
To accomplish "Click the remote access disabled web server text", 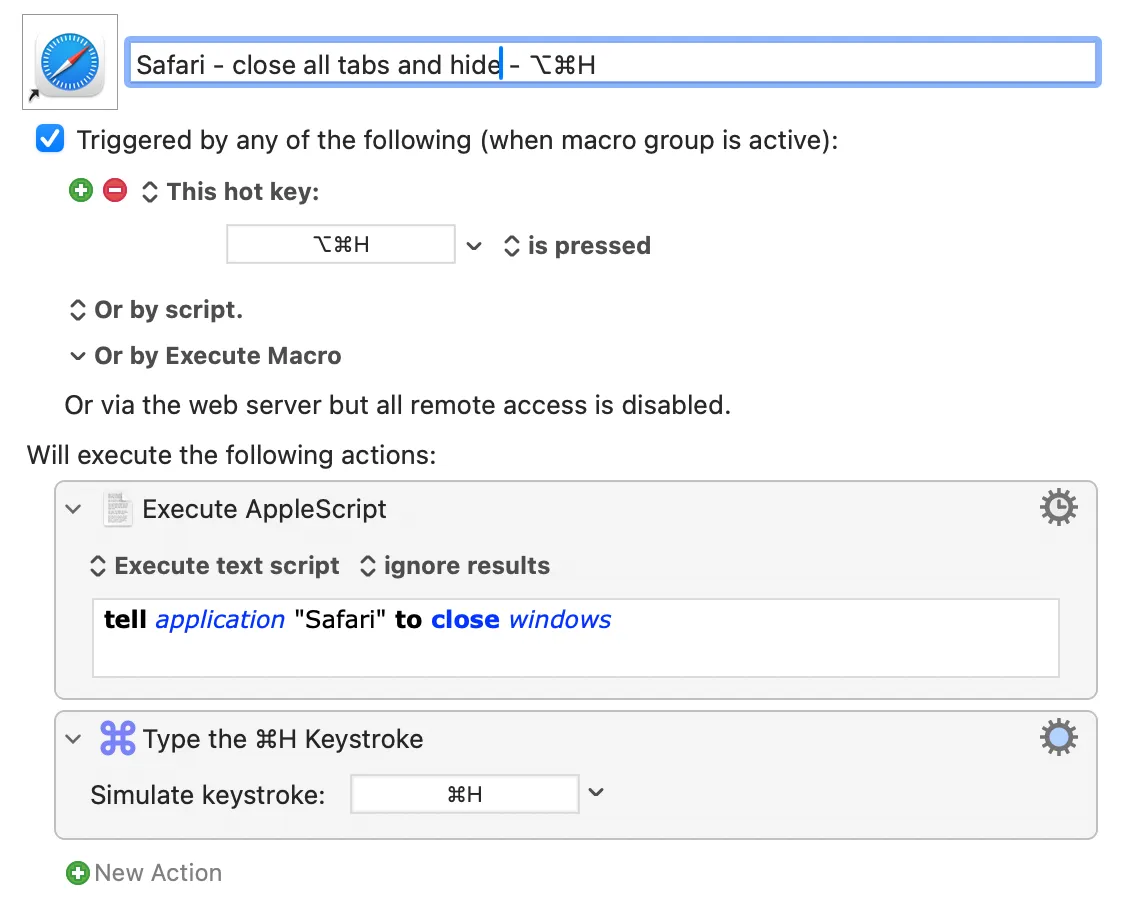I will click(x=398, y=405).
